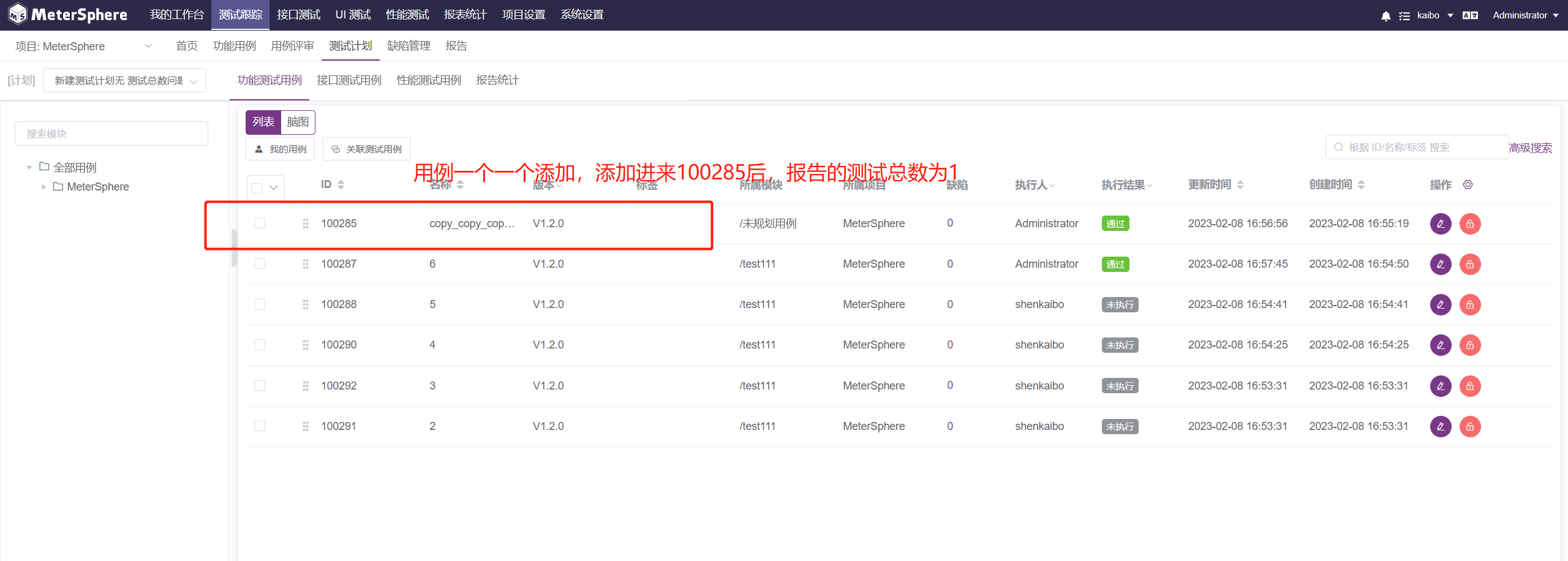This screenshot has width=1568, height=561.
Task: Click the 高级搜索 link
Action: click(x=1531, y=147)
